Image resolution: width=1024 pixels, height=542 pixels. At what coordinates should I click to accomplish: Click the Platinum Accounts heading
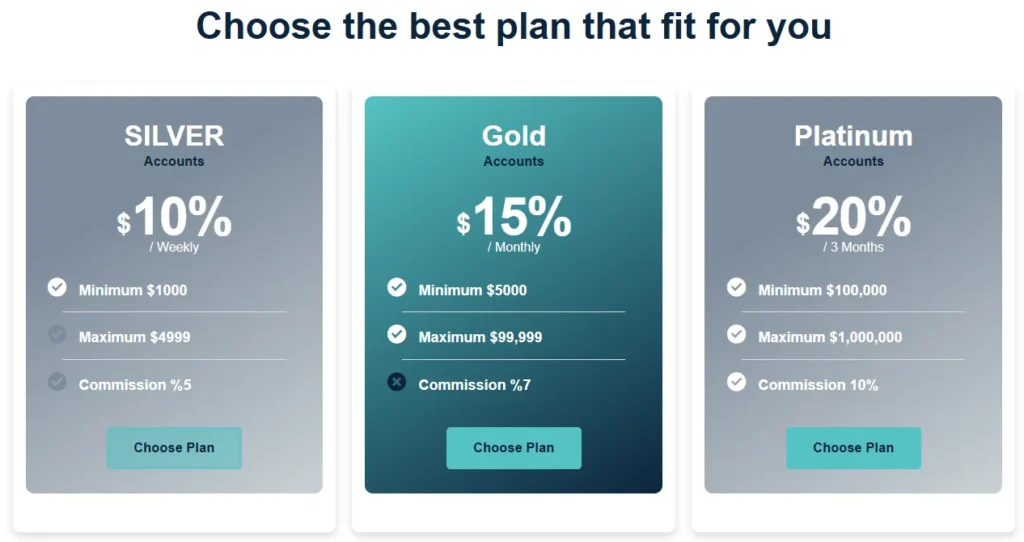click(x=853, y=136)
